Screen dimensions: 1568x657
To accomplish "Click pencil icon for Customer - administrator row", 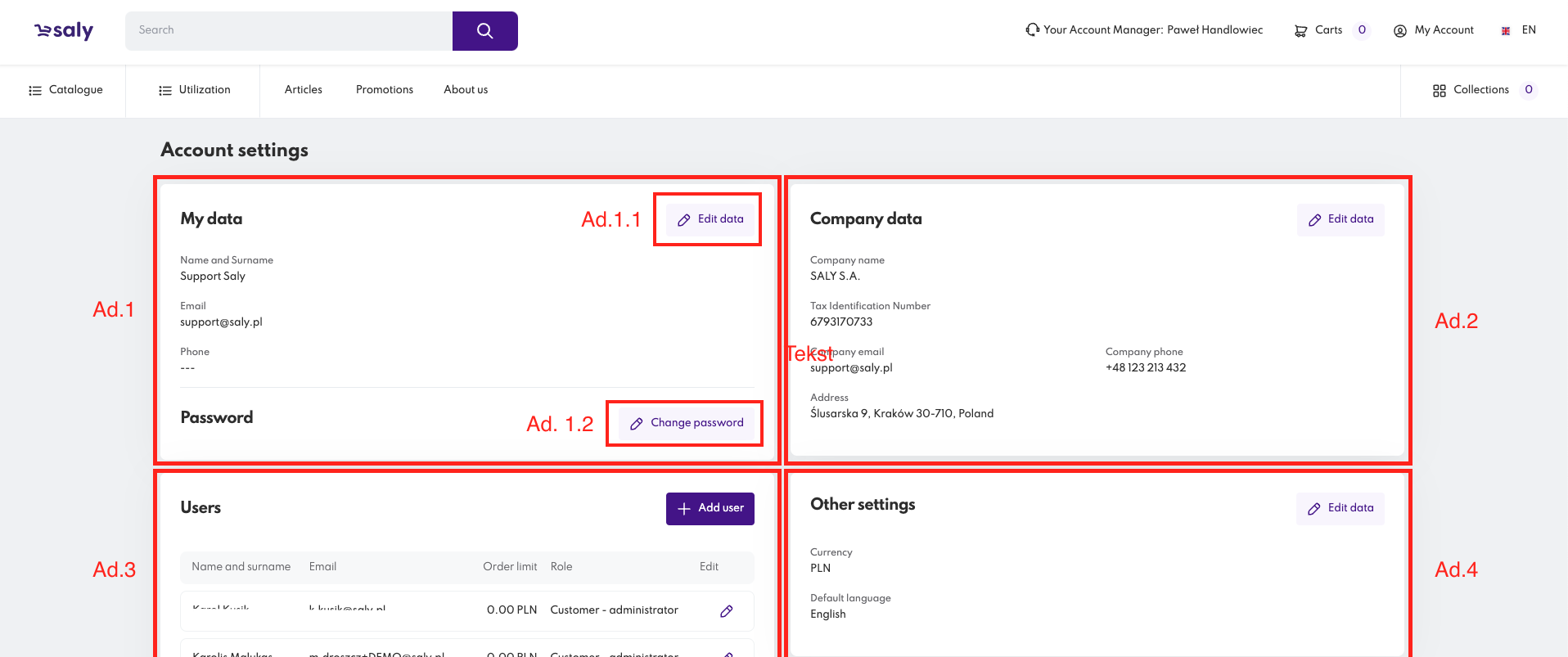I will coord(726,611).
